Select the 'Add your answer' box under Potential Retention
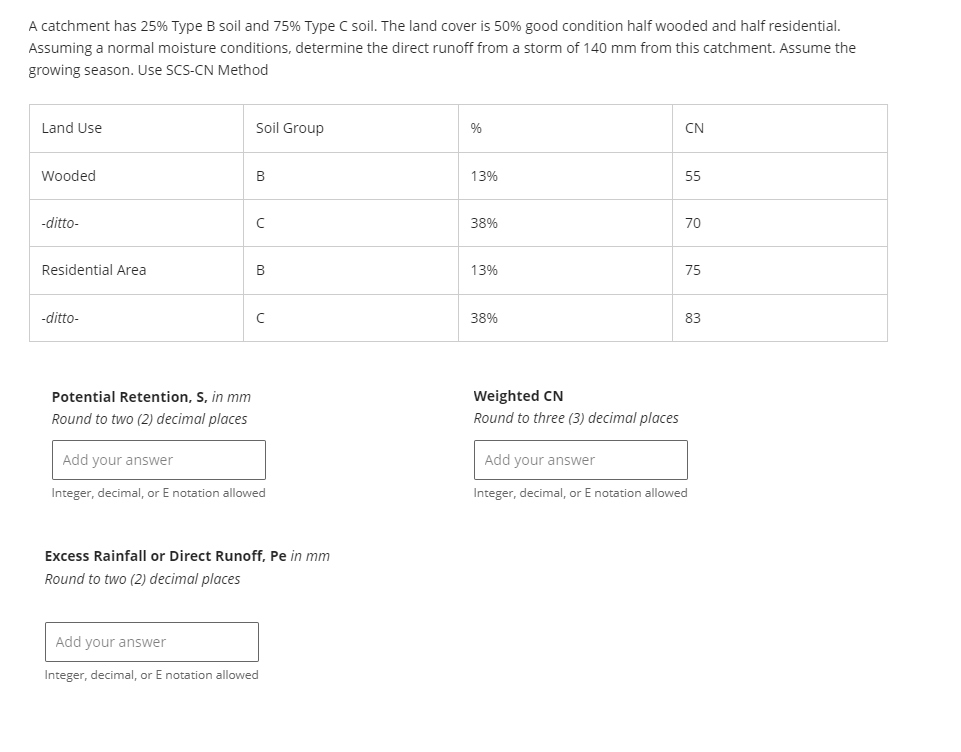Image resolution: width=961 pixels, height=752 pixels. point(158,459)
